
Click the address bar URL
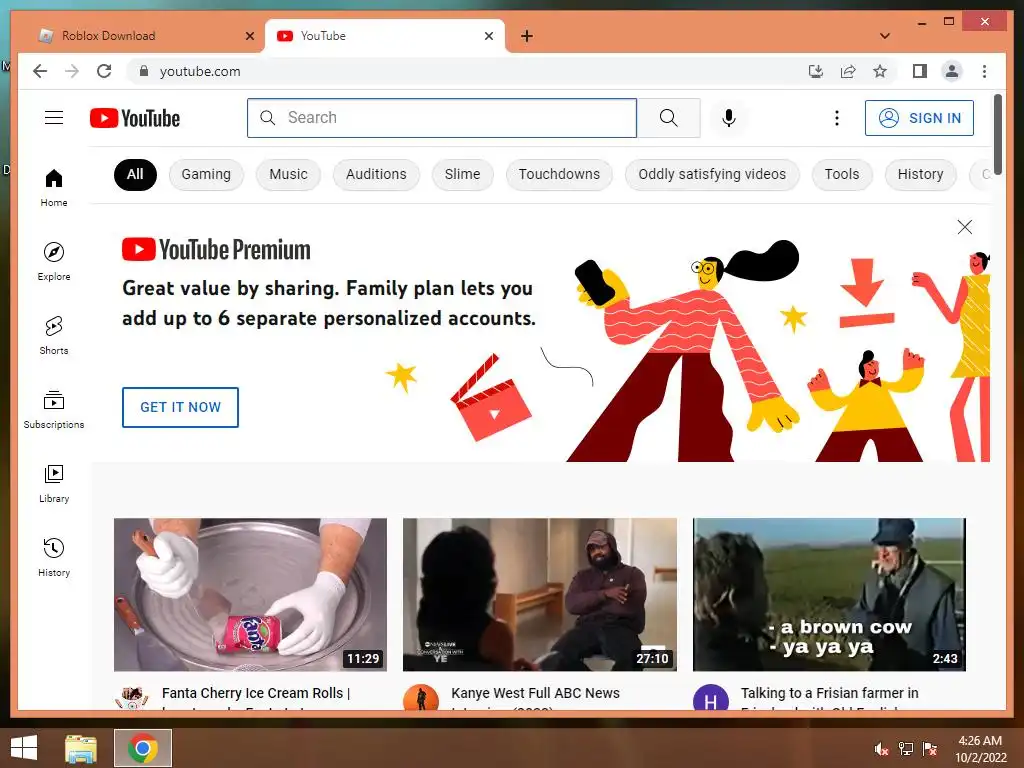coord(200,71)
